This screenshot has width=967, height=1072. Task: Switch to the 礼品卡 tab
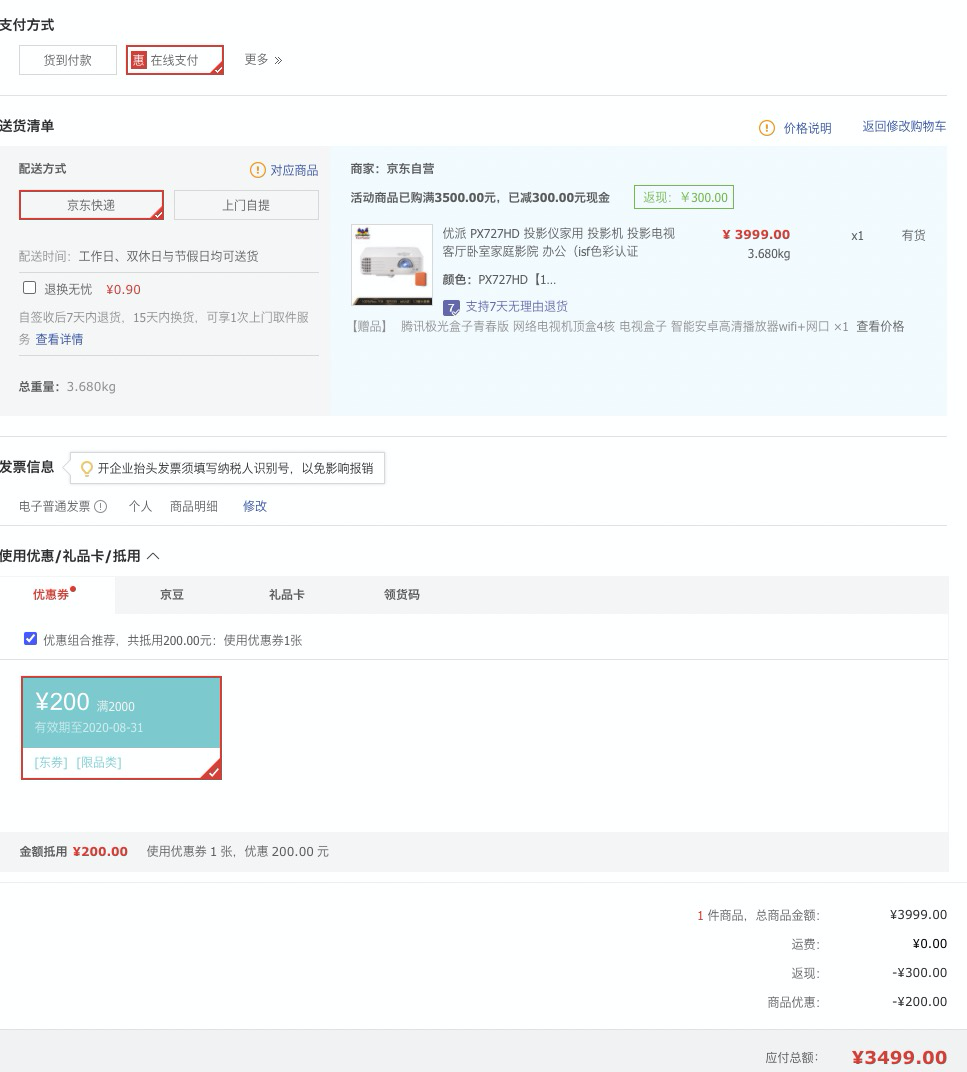point(287,595)
